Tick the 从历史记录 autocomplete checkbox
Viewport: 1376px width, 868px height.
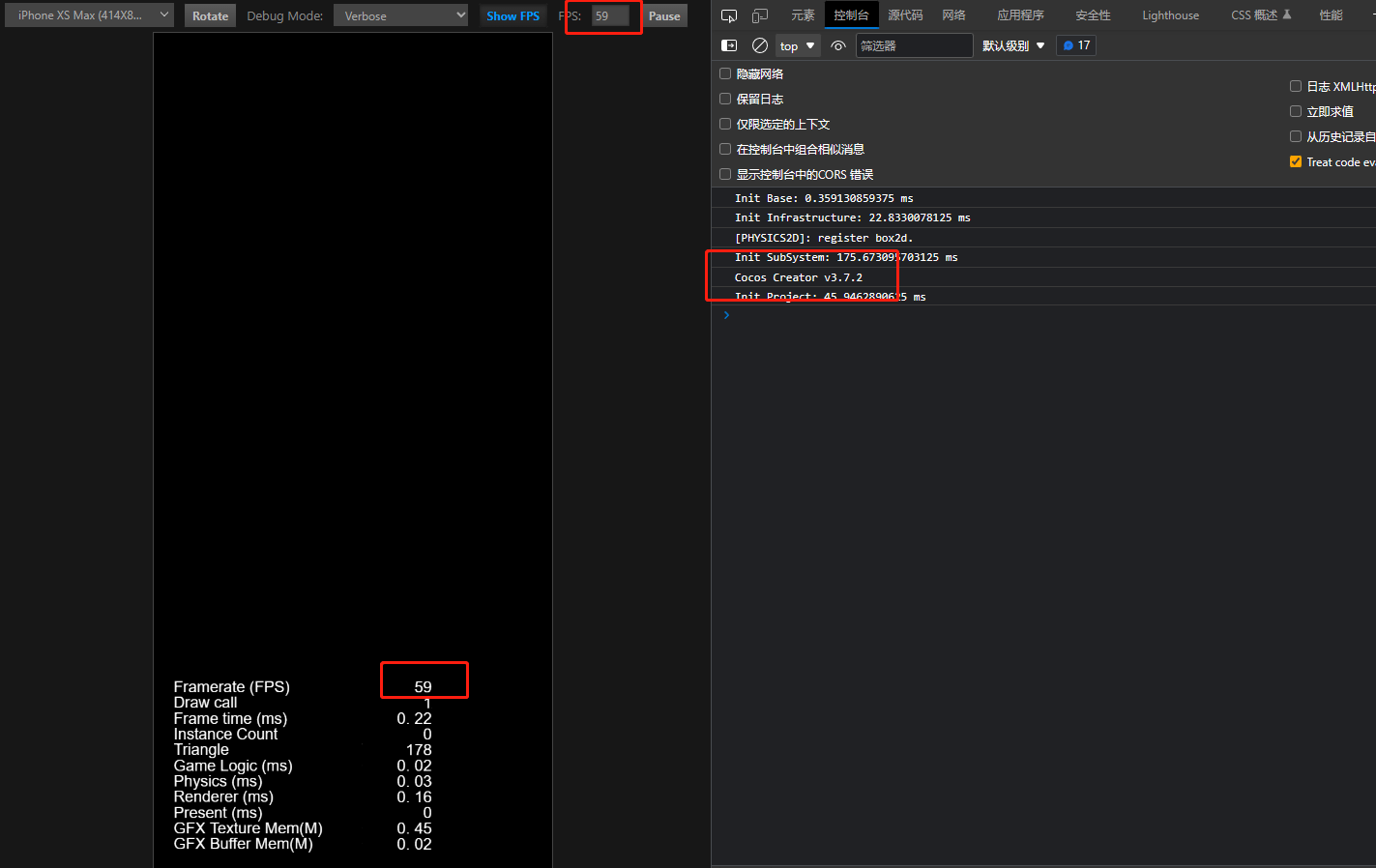[1296, 136]
